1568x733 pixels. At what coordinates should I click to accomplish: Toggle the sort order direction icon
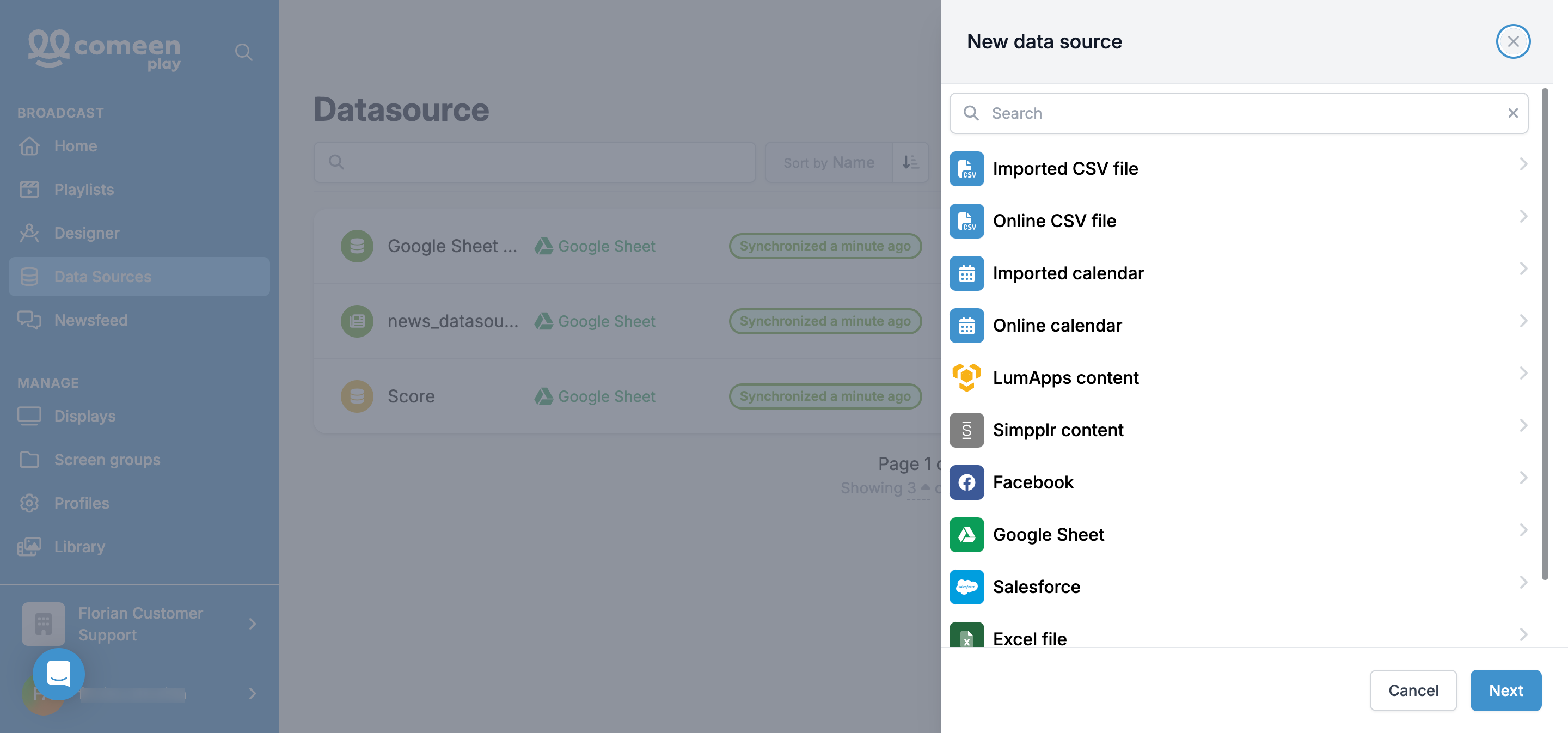pyautogui.click(x=911, y=162)
